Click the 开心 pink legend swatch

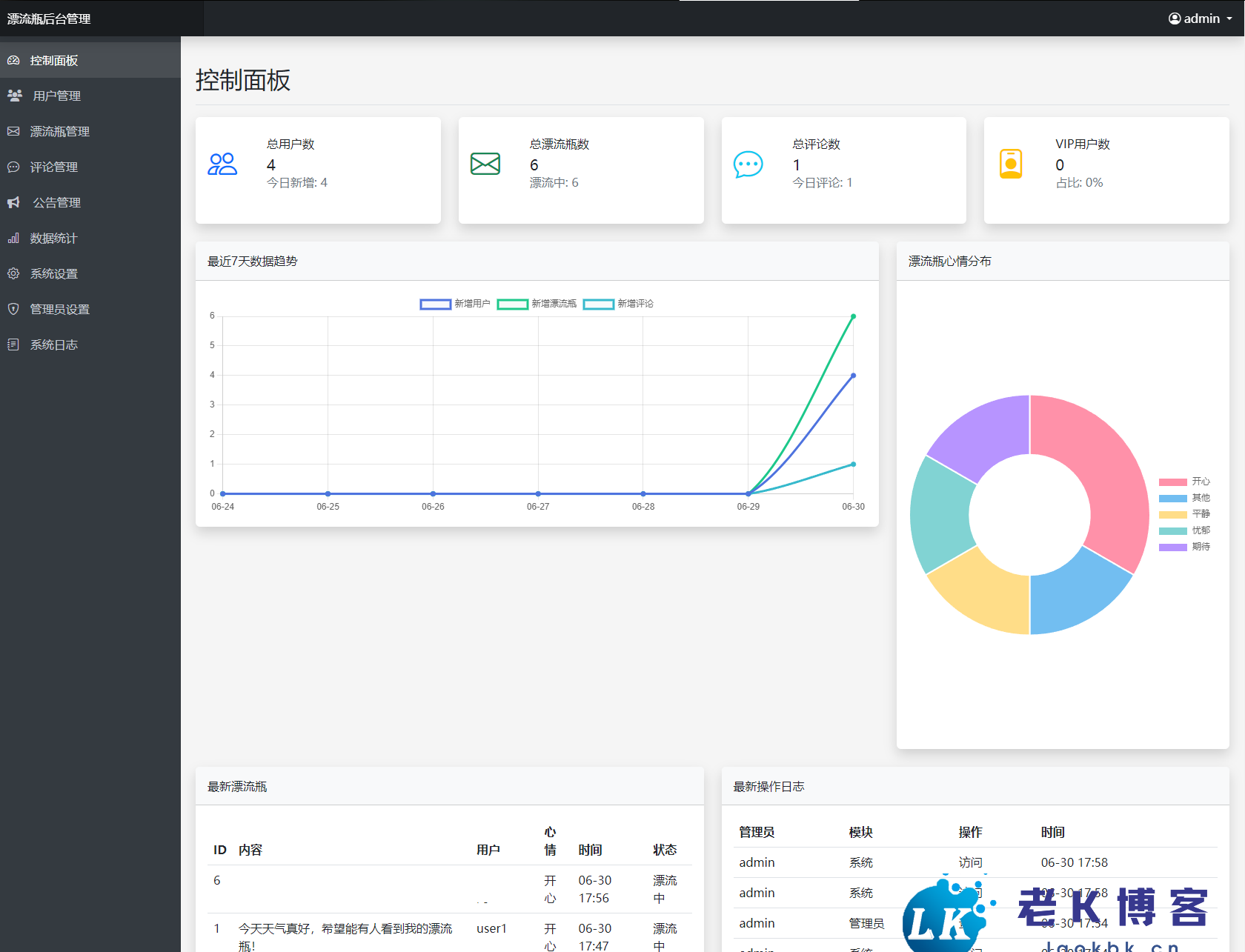(x=1172, y=482)
